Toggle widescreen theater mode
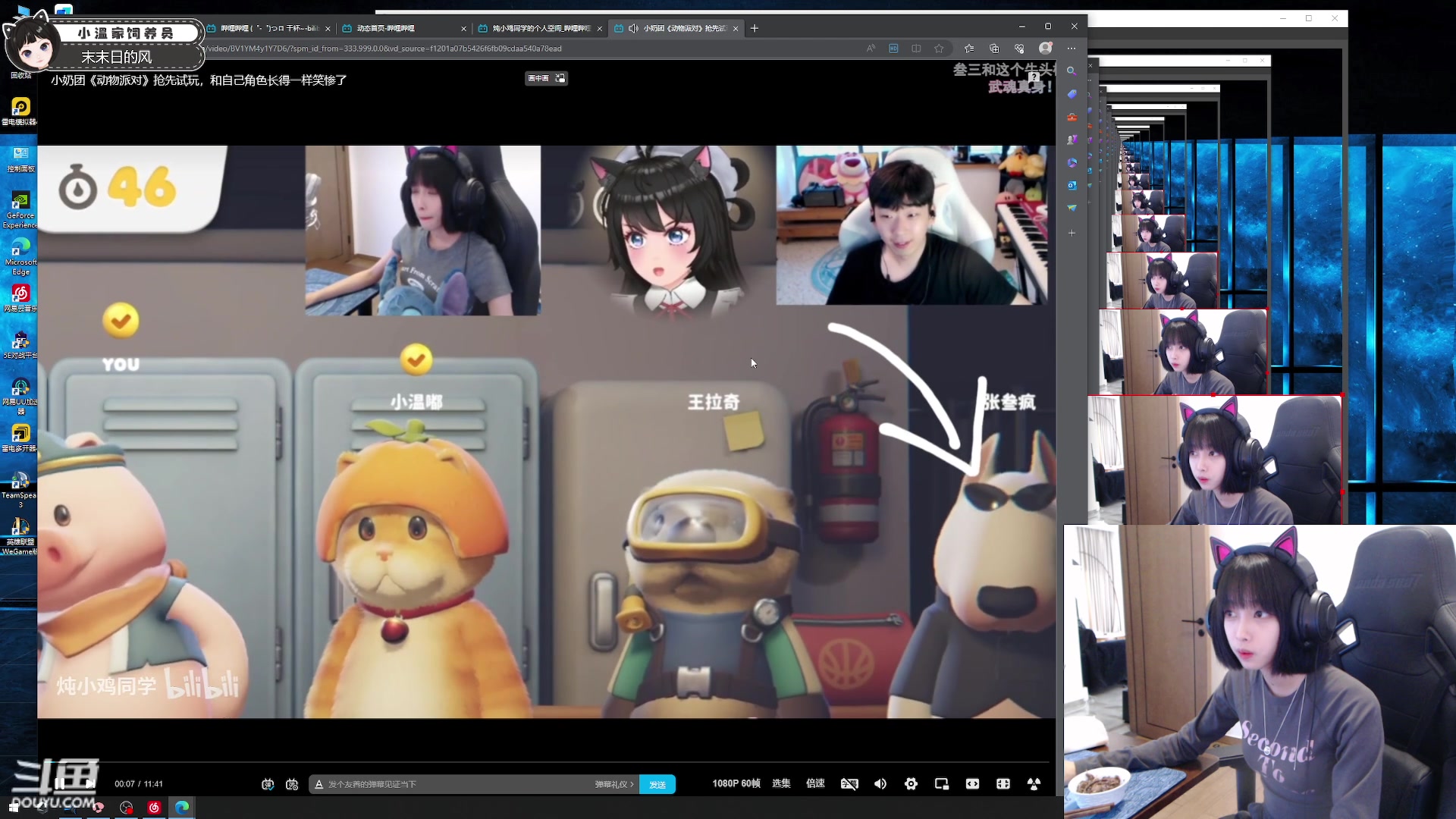The width and height of the screenshot is (1456, 819). (x=972, y=784)
